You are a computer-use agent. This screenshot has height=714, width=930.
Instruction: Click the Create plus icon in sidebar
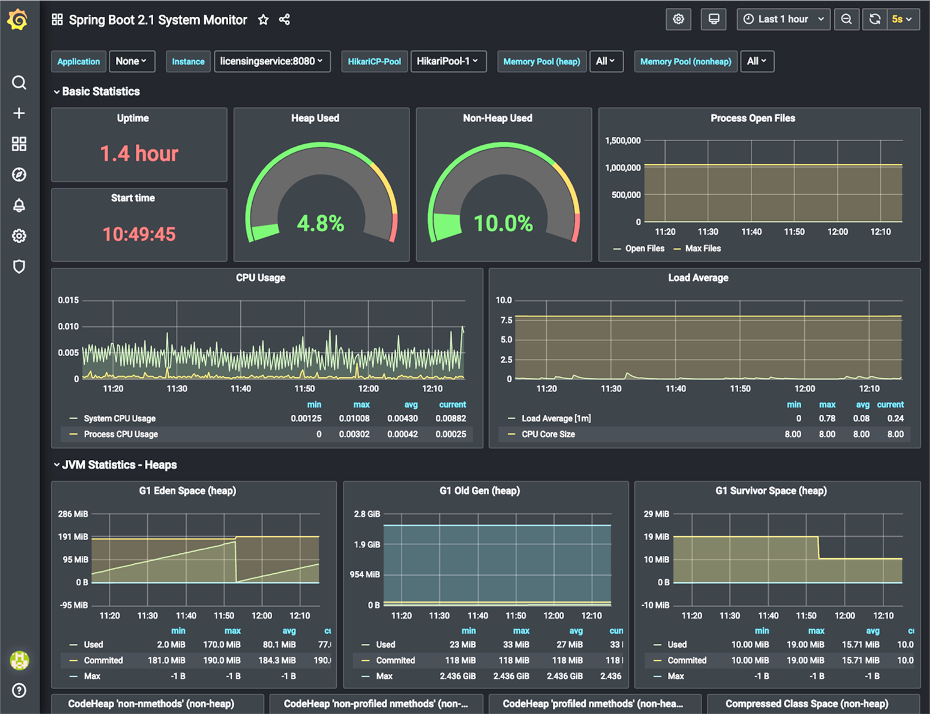coord(18,113)
